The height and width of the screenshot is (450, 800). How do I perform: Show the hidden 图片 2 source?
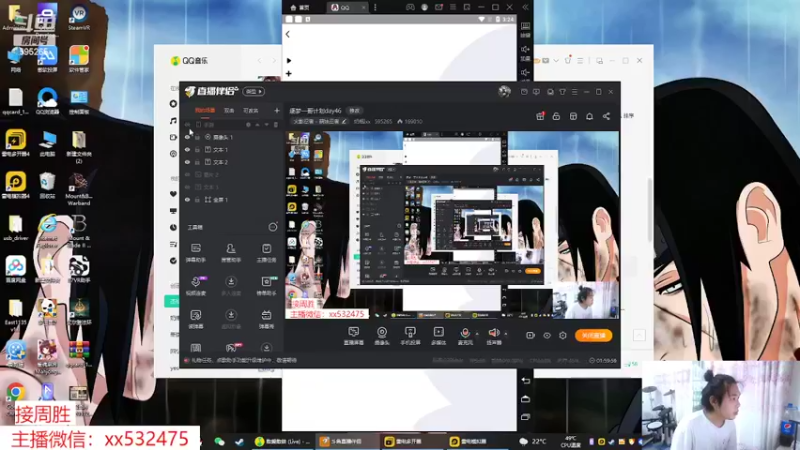click(187, 175)
